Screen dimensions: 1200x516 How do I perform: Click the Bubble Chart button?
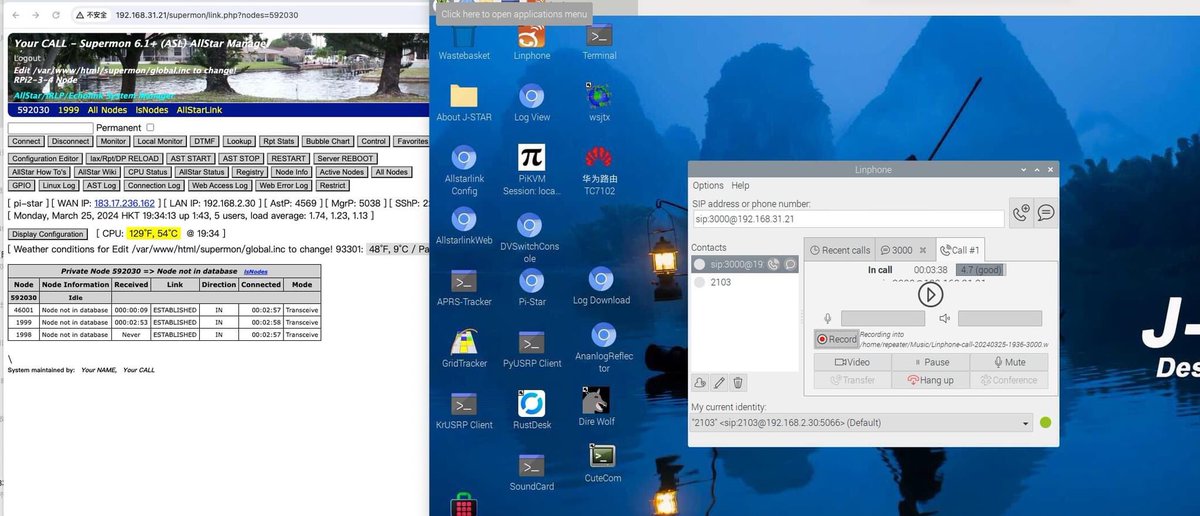pos(328,142)
